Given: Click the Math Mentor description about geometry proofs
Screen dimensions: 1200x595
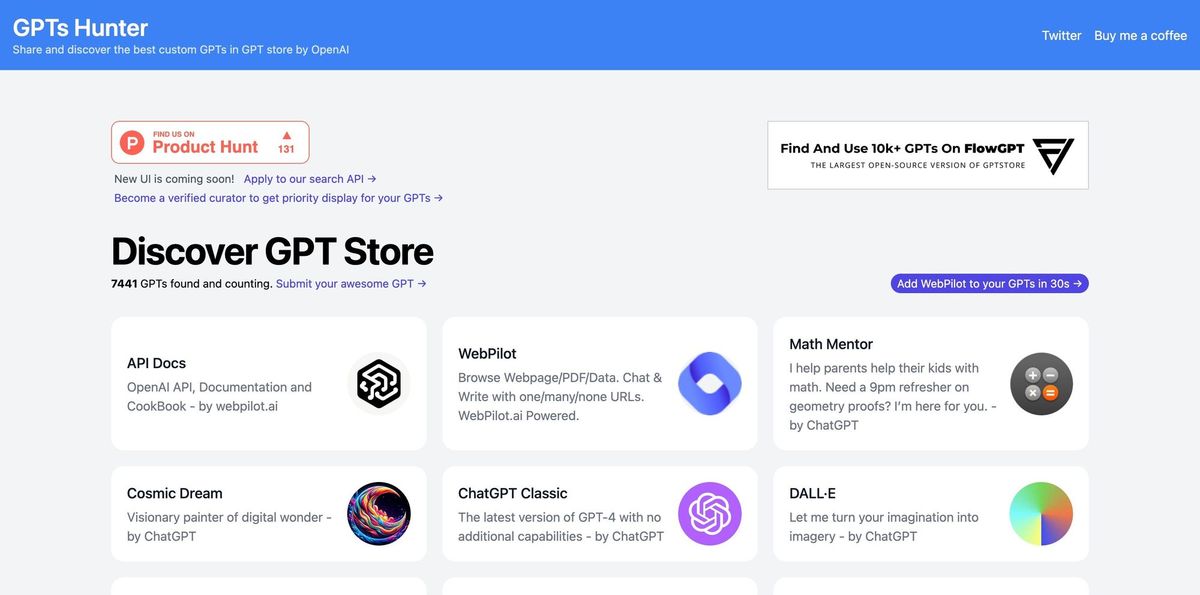Looking at the screenshot, I should [x=893, y=396].
